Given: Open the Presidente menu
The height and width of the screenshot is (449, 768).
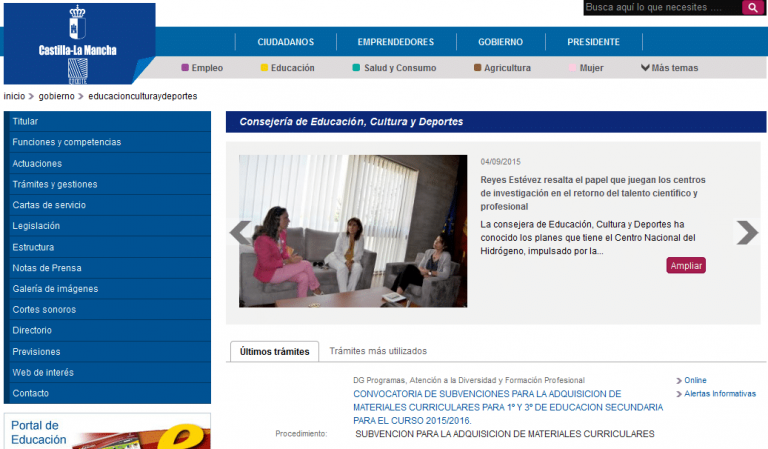Looking at the screenshot, I should pyautogui.click(x=593, y=42).
